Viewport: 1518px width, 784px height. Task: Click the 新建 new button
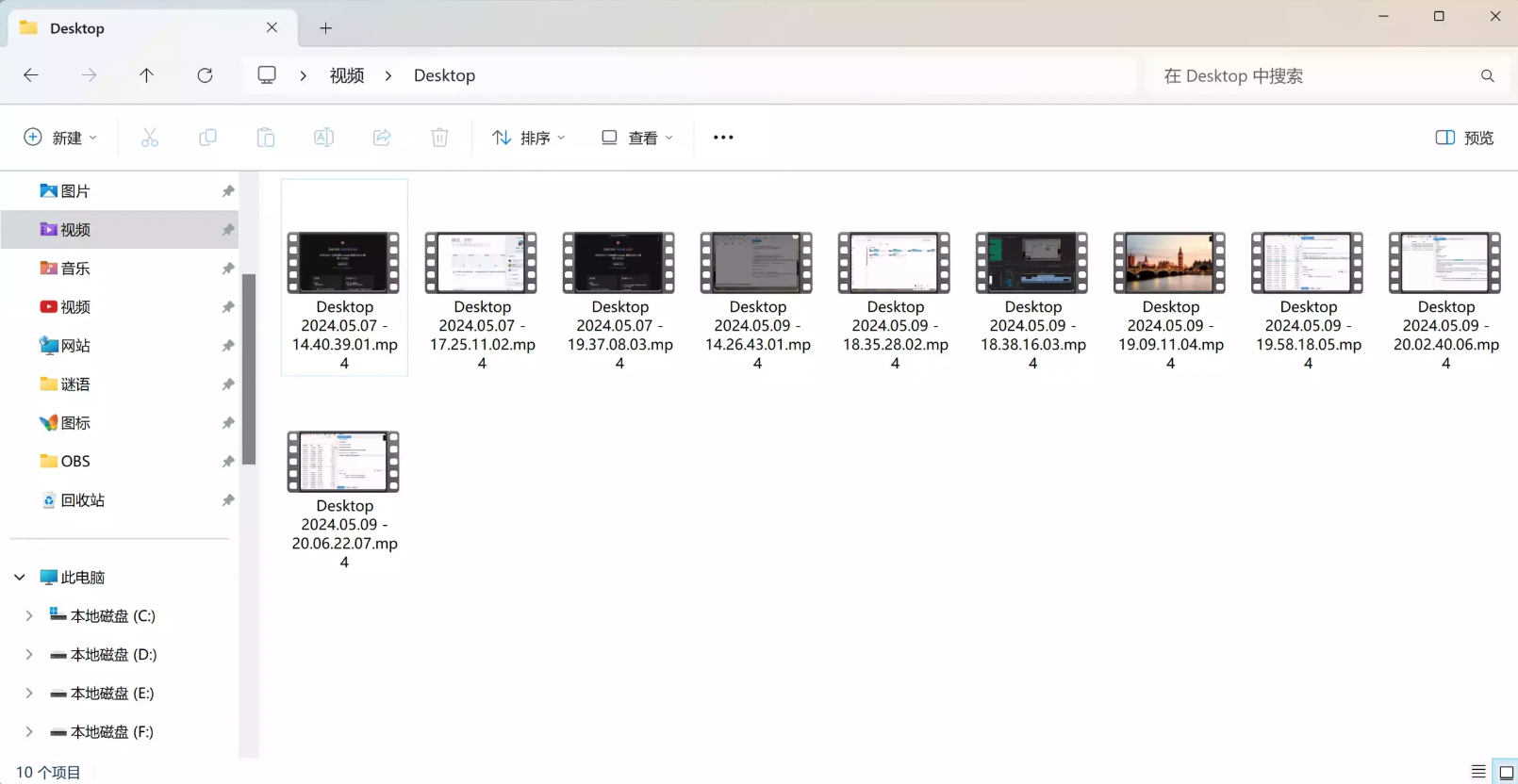(x=60, y=138)
